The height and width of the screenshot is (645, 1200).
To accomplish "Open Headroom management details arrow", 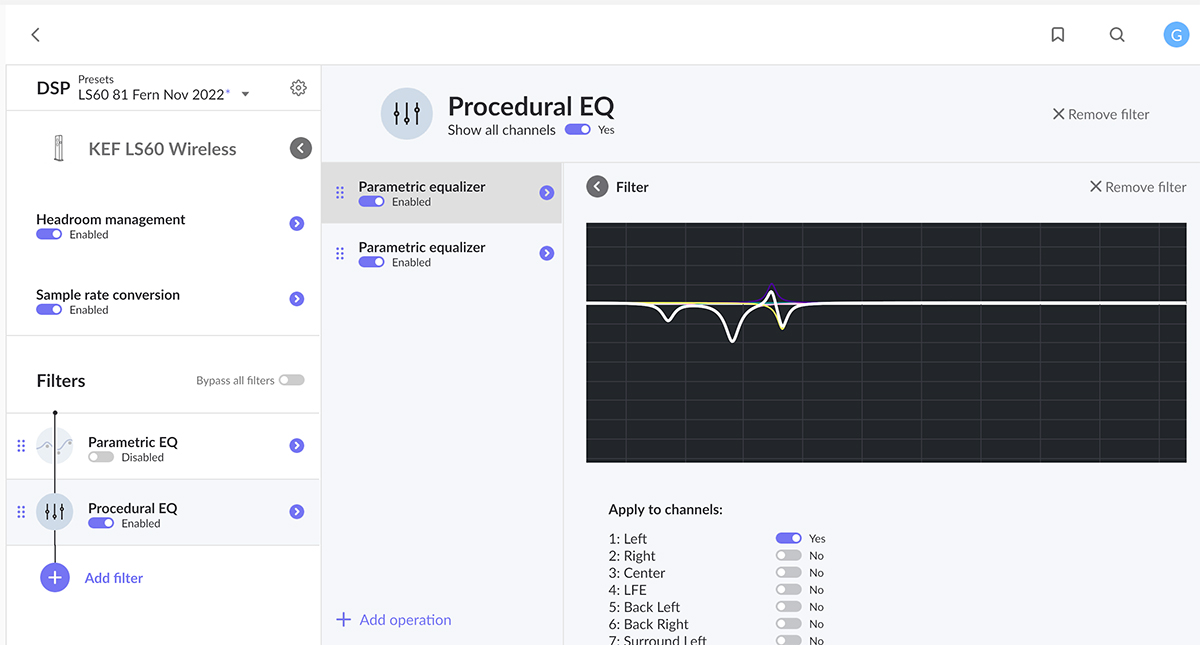I will point(296,224).
